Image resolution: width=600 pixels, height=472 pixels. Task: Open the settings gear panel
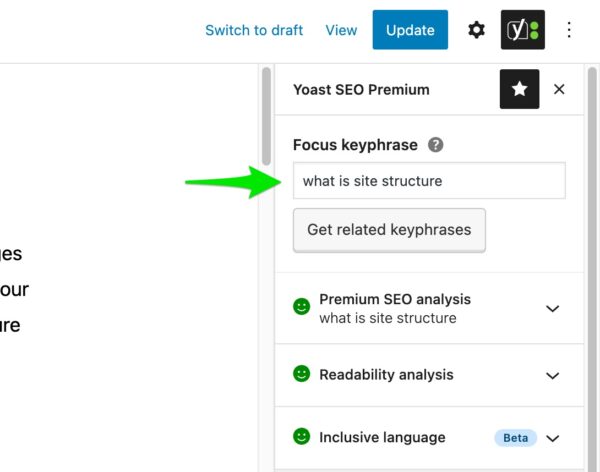tap(476, 30)
